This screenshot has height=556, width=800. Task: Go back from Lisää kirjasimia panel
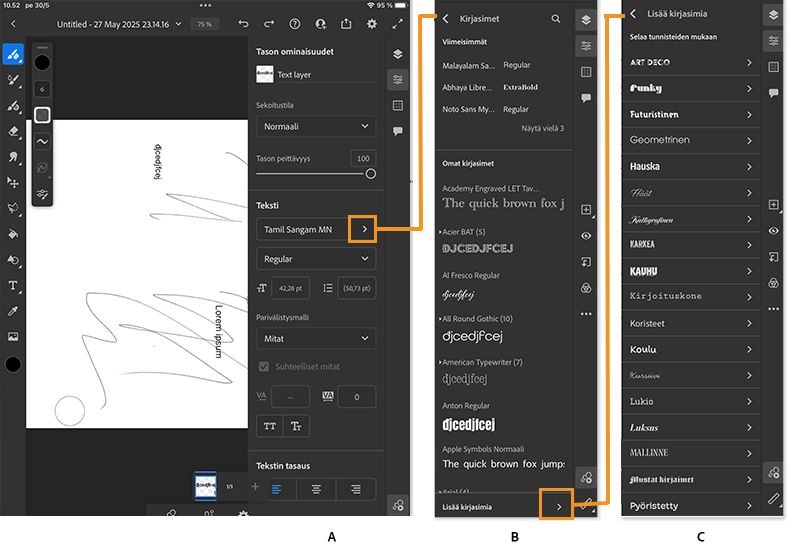coord(633,14)
